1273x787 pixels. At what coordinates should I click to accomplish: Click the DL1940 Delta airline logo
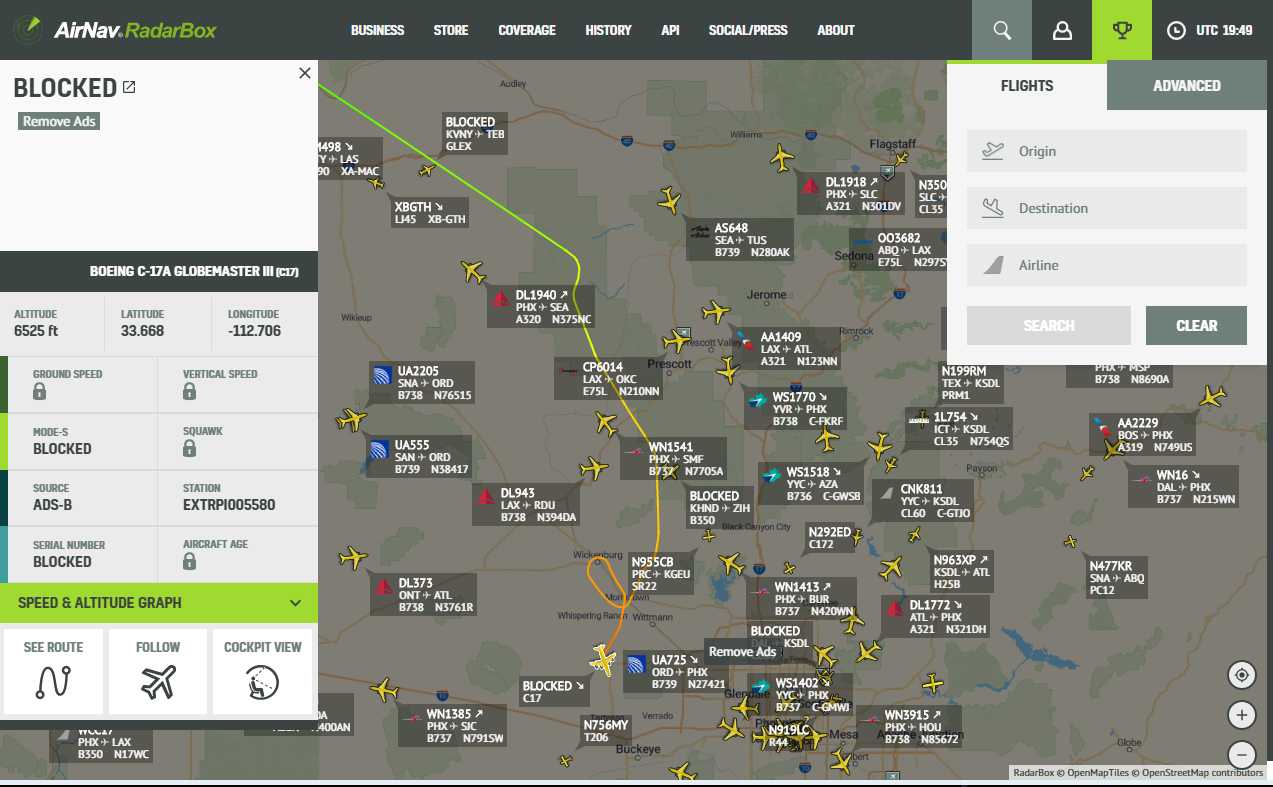(502, 299)
